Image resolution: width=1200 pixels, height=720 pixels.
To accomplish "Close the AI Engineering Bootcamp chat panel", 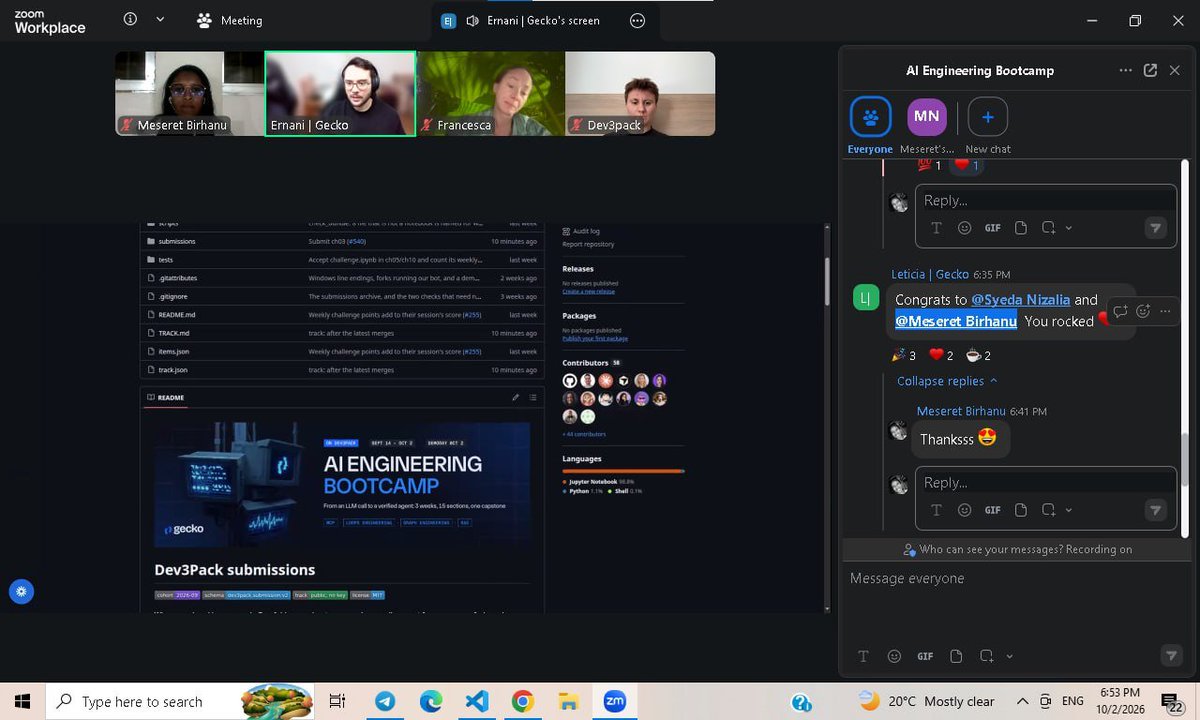I will coord(1175,70).
